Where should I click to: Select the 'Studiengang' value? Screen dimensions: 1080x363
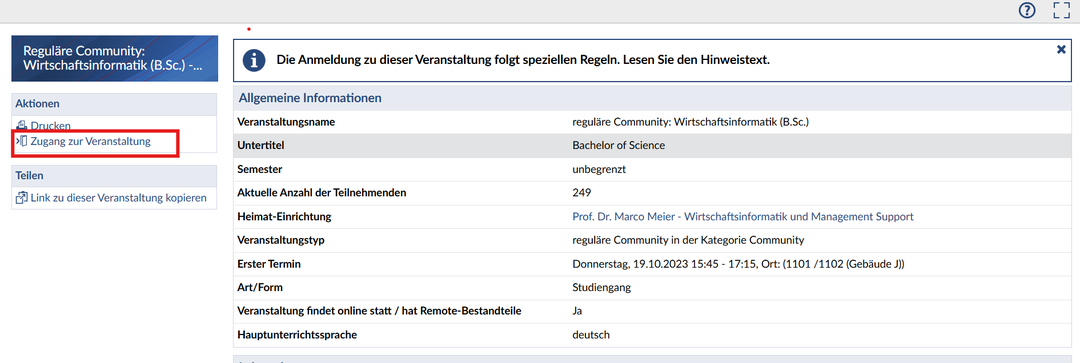[x=601, y=287]
